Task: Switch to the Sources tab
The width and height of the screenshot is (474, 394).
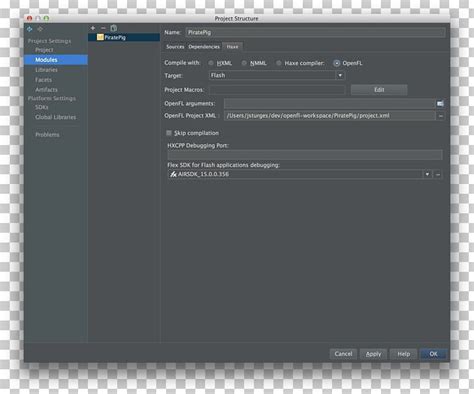Action: [175, 47]
